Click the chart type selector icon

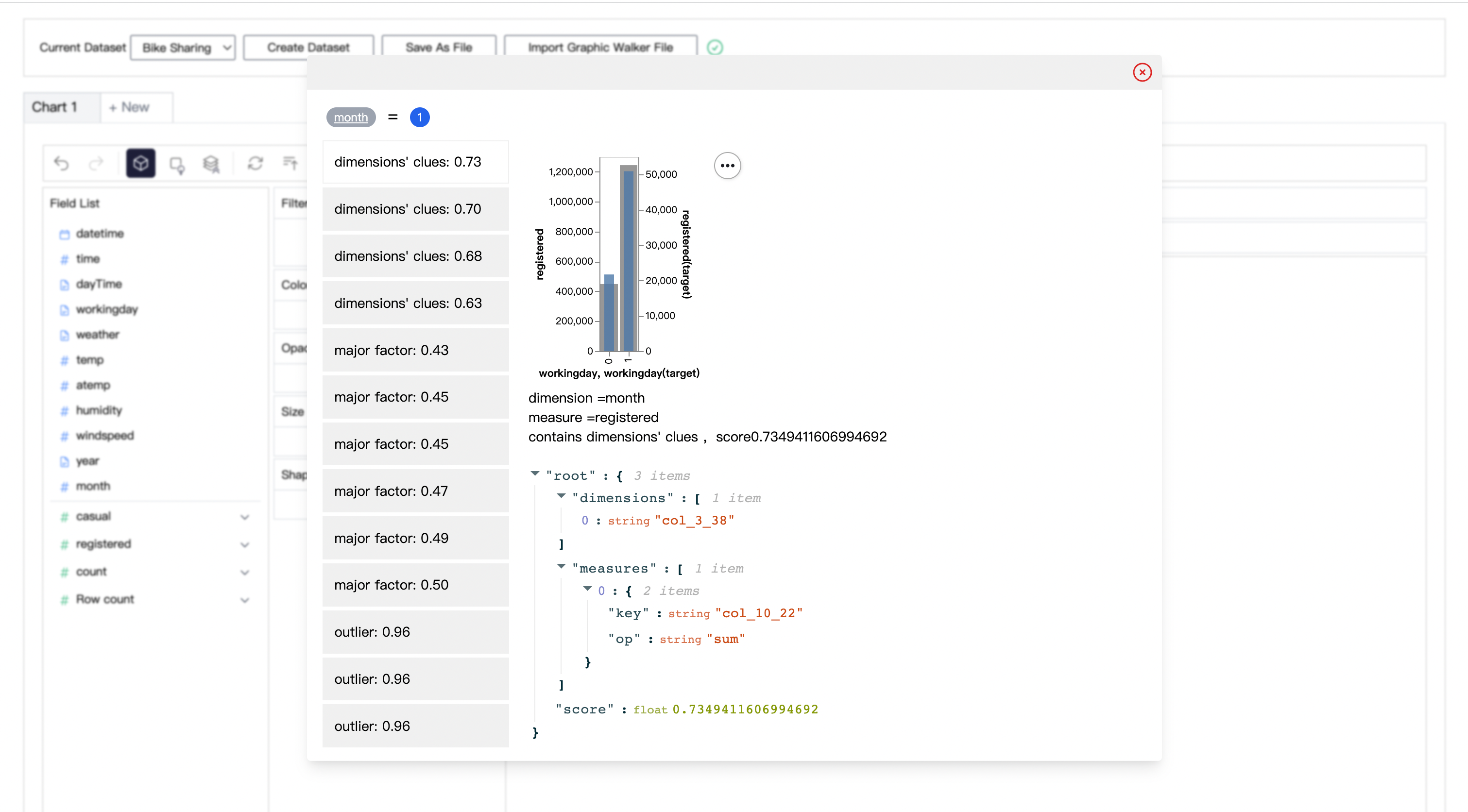click(x=141, y=163)
